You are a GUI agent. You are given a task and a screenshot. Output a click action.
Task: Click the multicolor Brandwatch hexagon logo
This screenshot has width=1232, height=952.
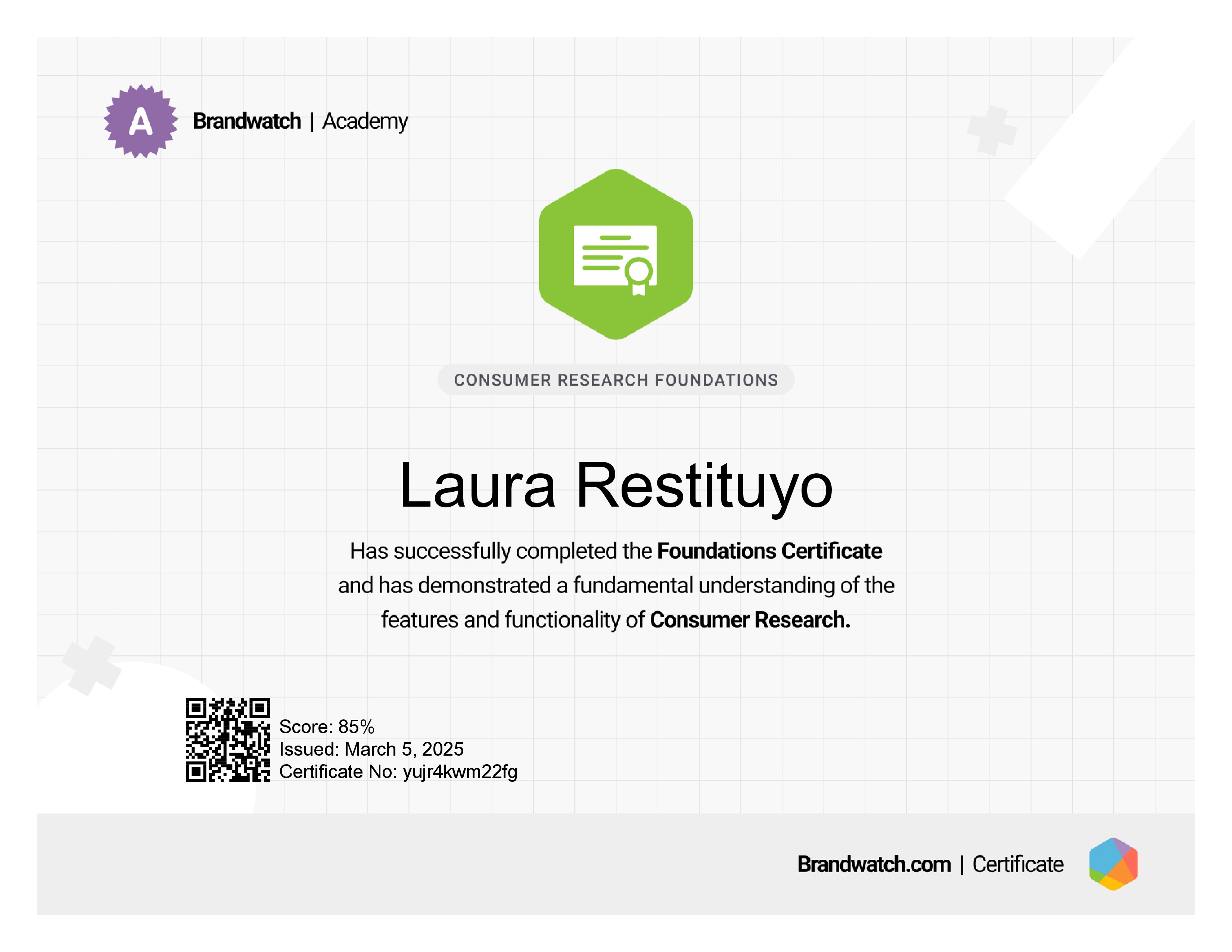tap(1114, 864)
